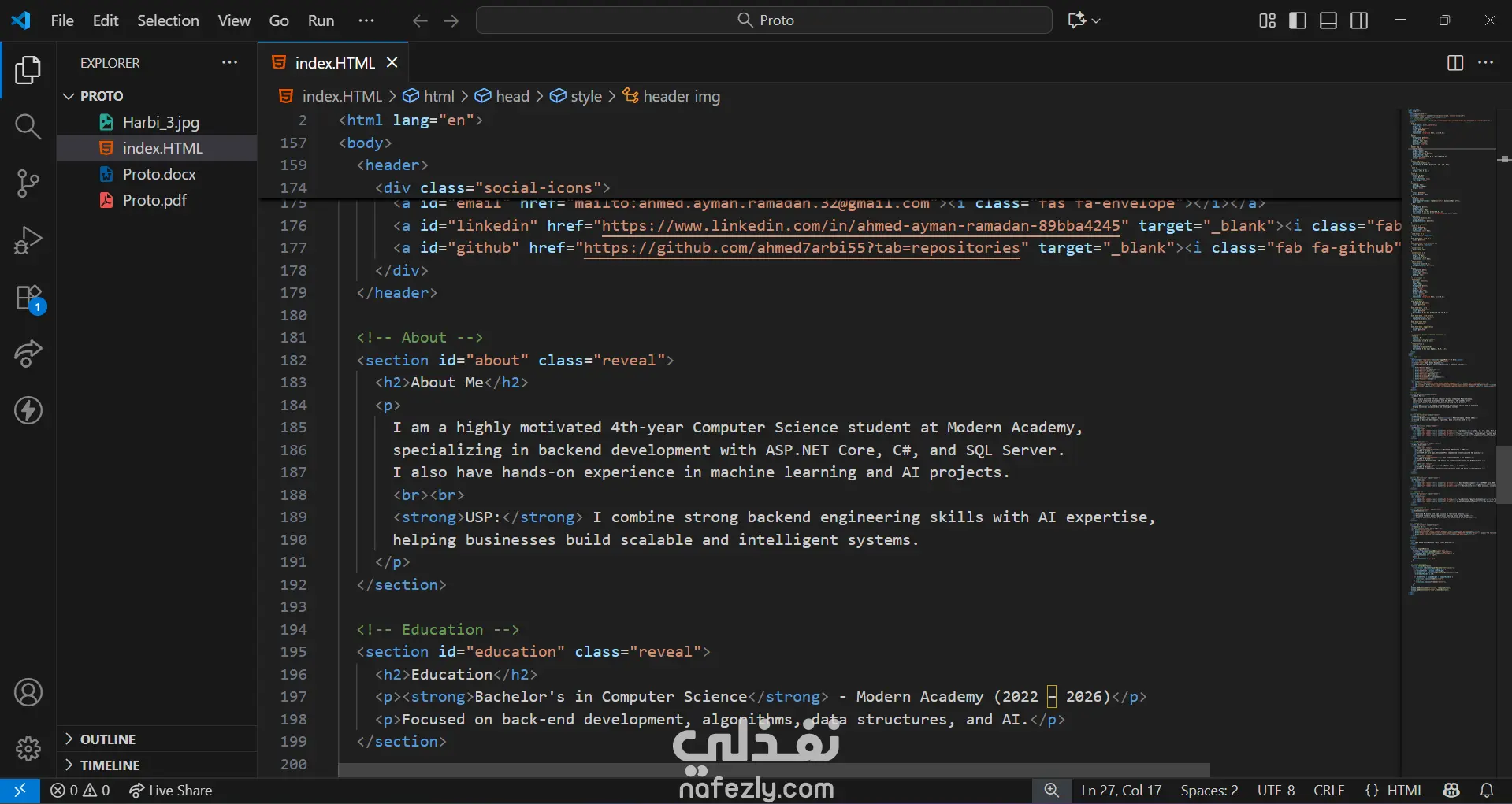Open errors and warnings status indicator
This screenshot has height=804, width=1512.
80,791
